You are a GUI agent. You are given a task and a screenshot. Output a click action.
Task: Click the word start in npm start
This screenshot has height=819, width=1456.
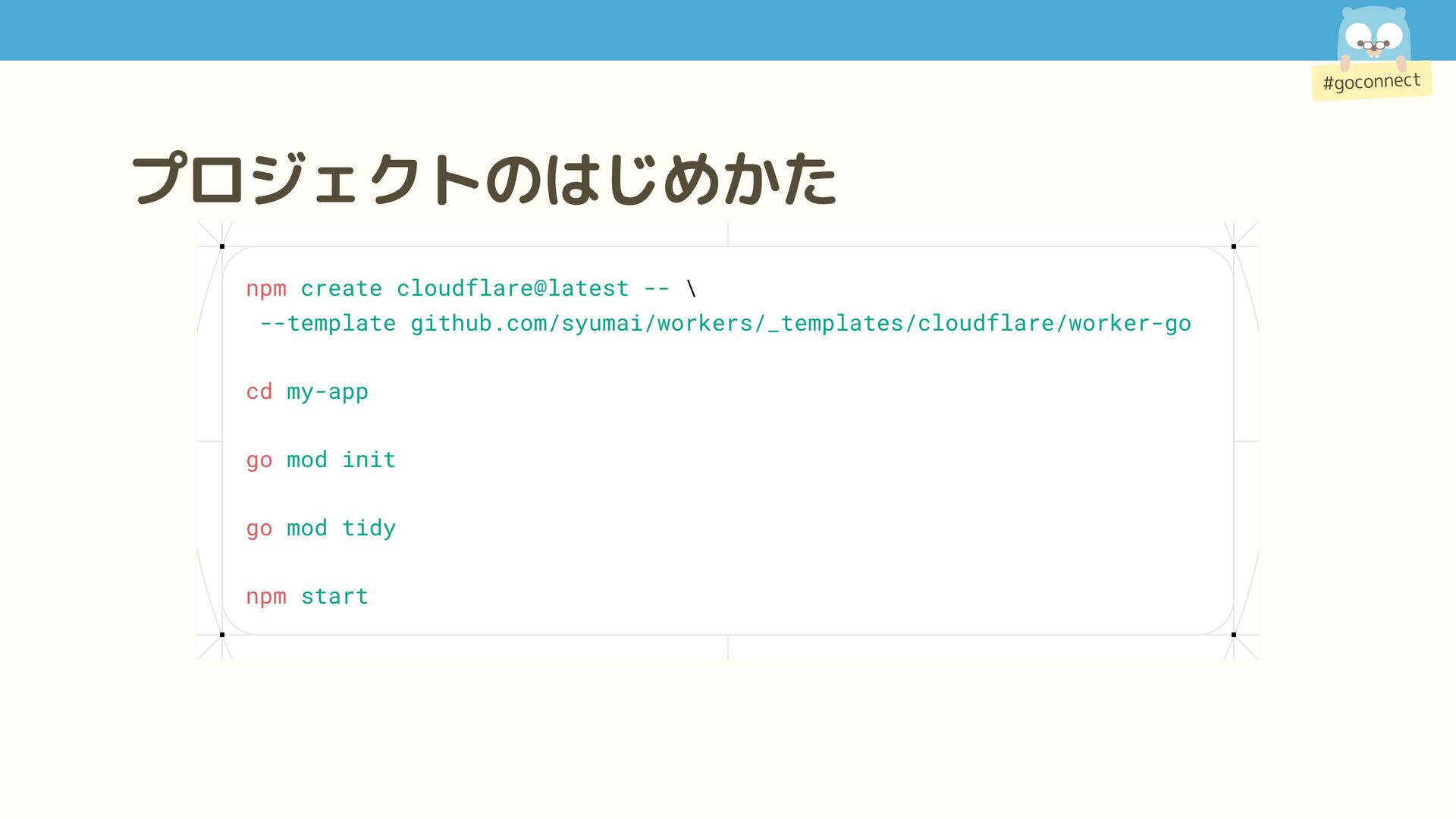point(334,597)
